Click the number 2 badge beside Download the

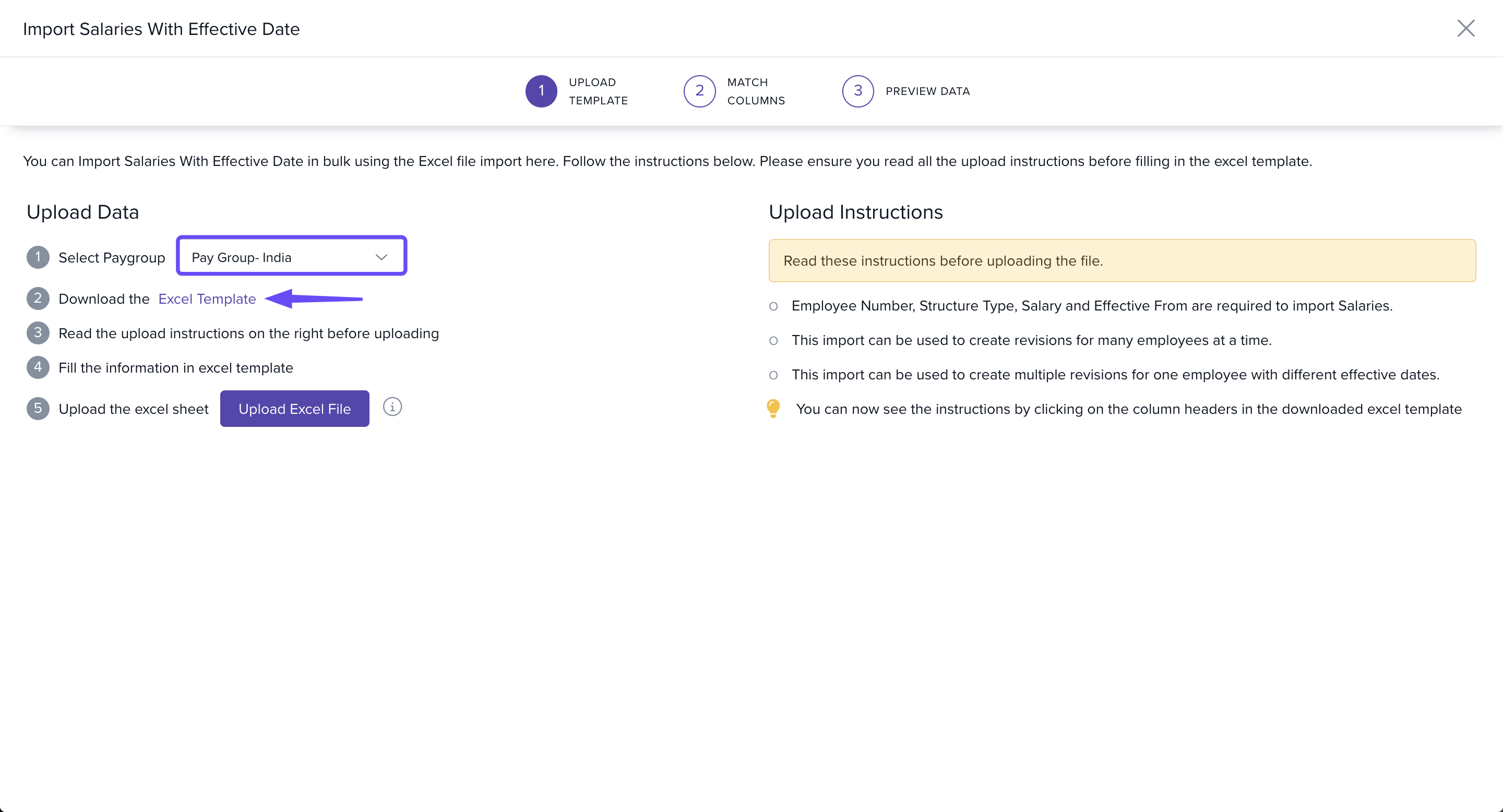tap(38, 298)
